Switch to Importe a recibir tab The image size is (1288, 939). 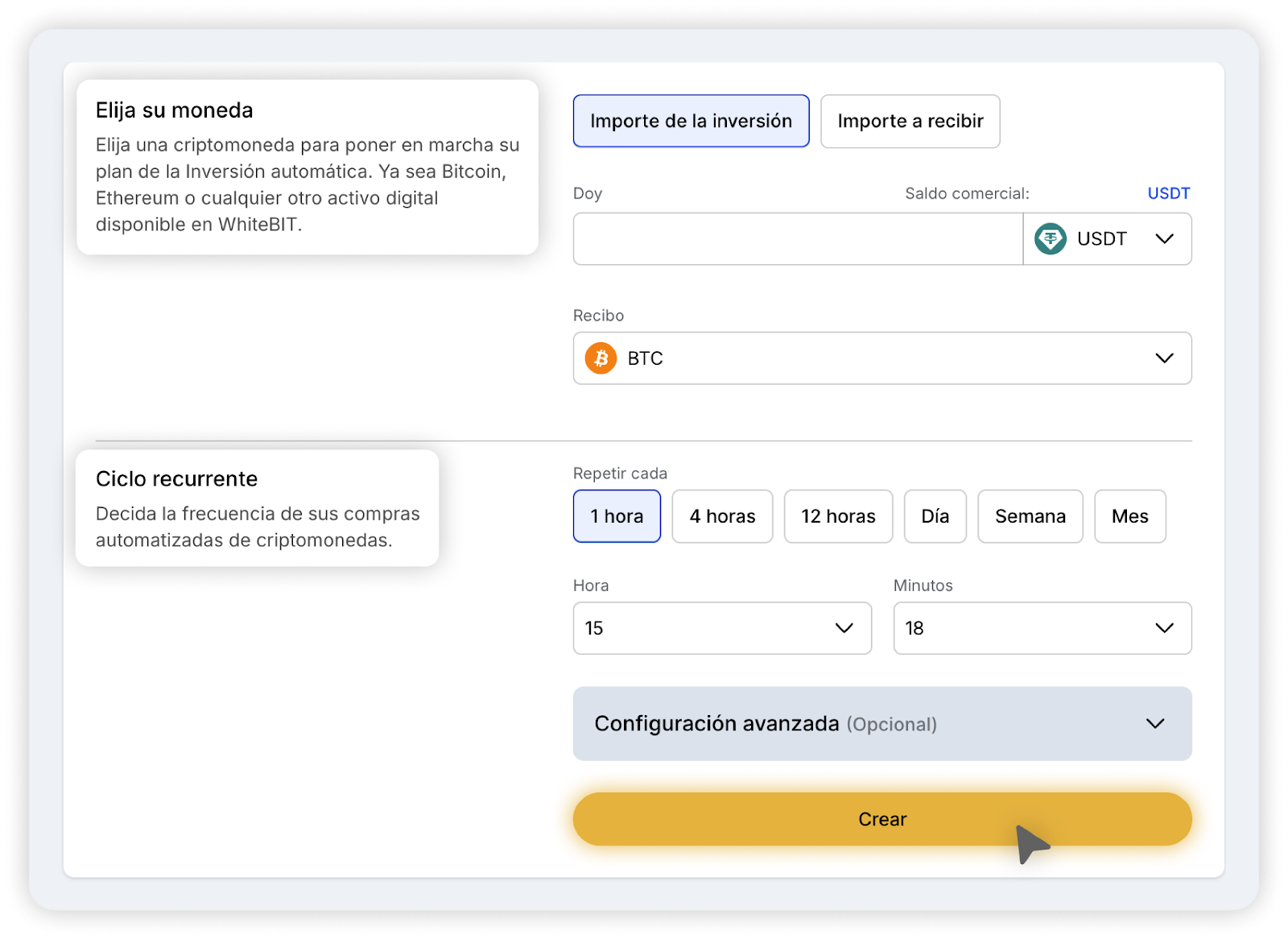point(910,122)
